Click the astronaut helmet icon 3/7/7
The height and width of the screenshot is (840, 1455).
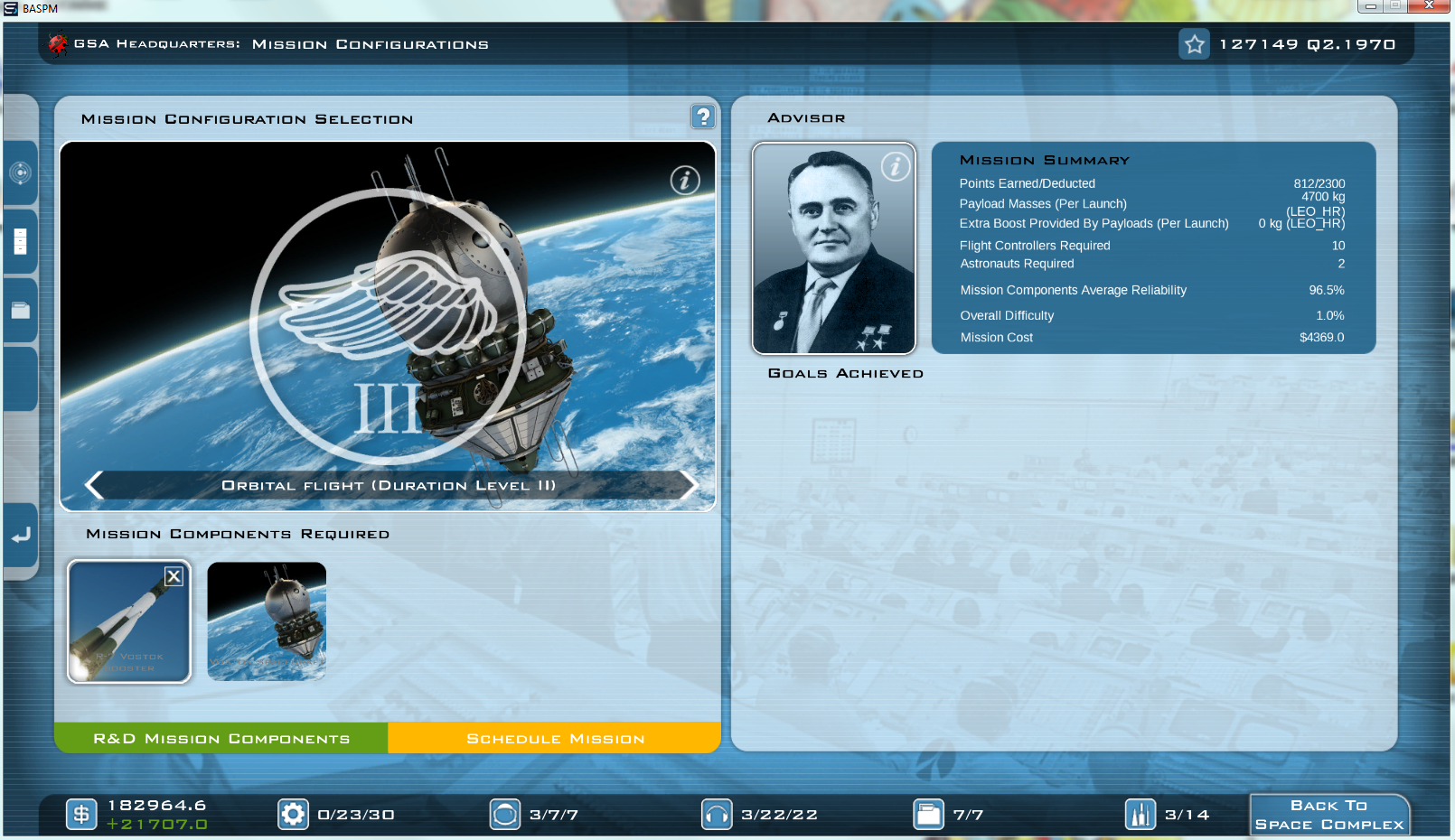tap(505, 815)
